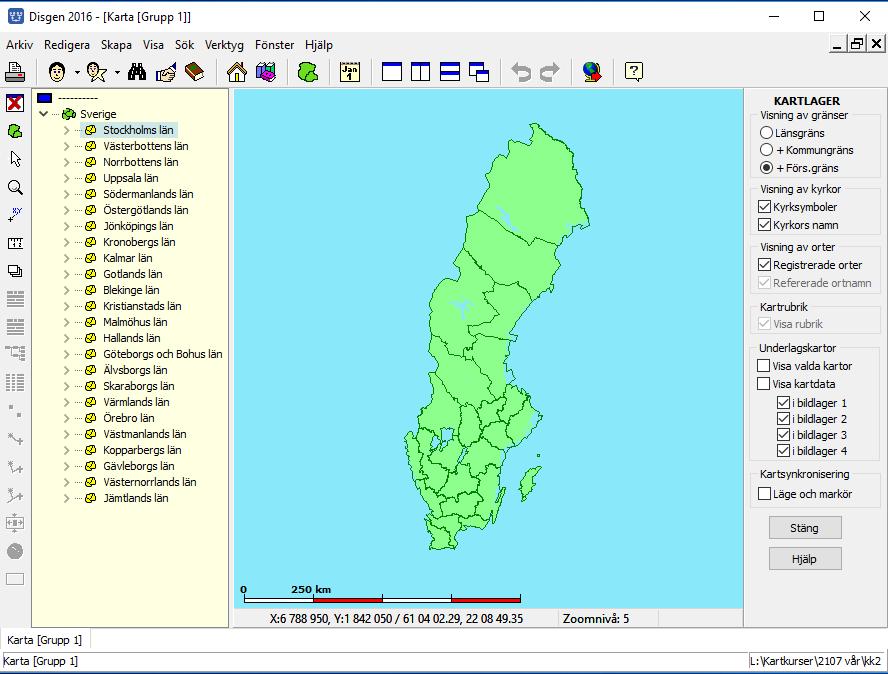Select single window layout icon
Image resolution: width=888 pixels, height=674 pixels.
pos(392,72)
